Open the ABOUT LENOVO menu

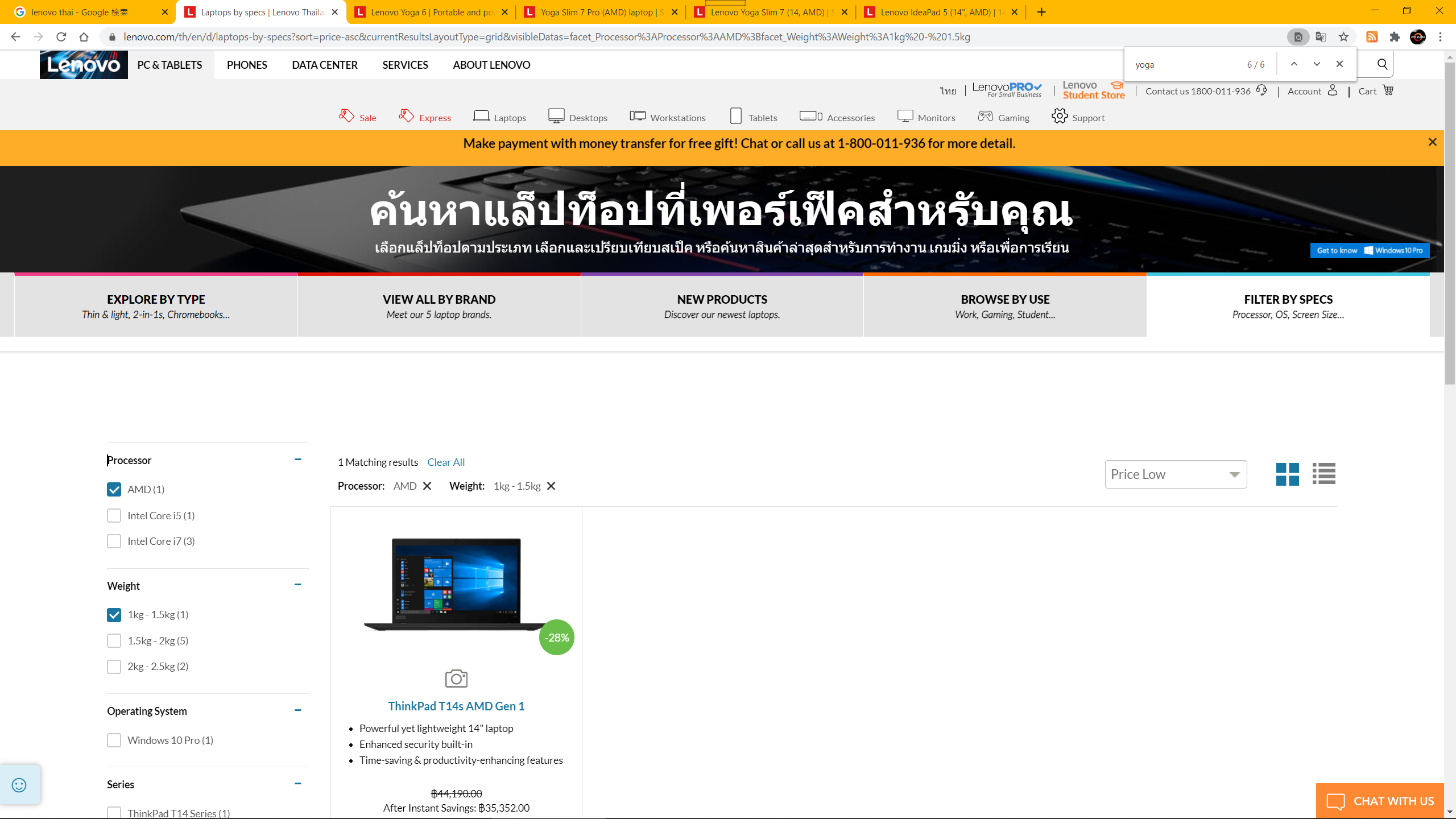click(491, 65)
